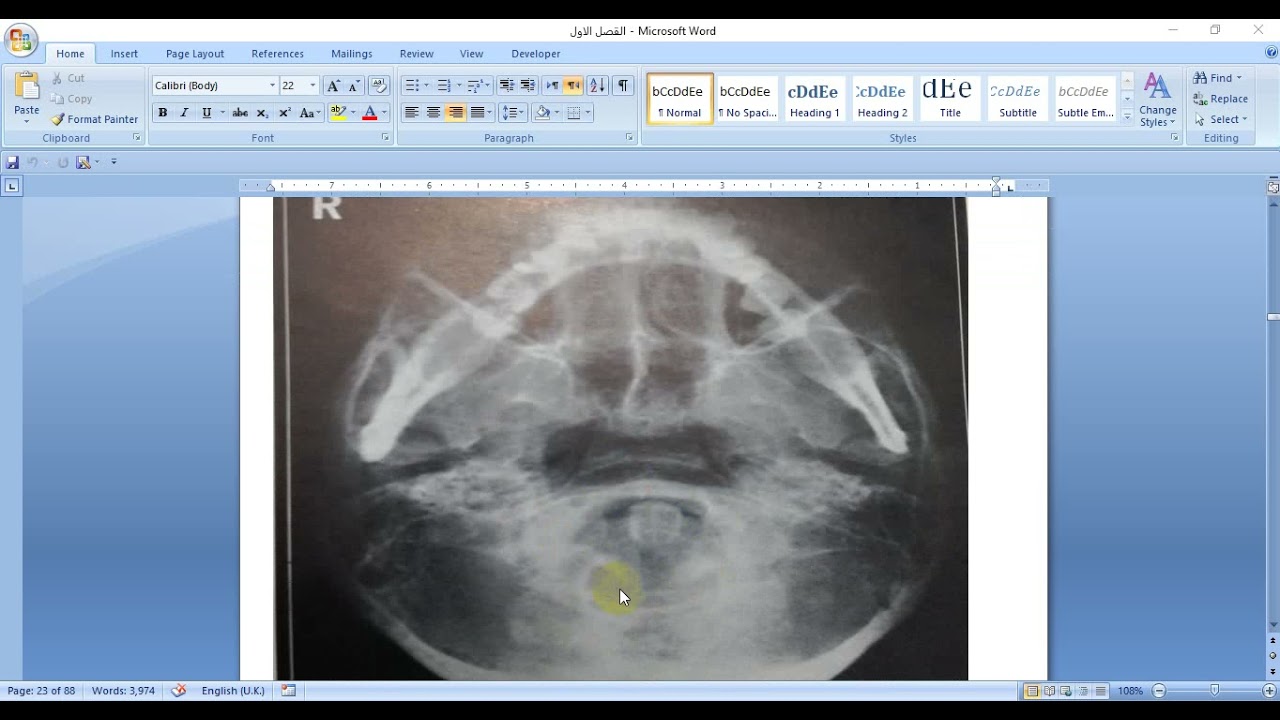Set Right-to-Left text direction
The width and height of the screenshot is (1280, 720).
coord(574,86)
